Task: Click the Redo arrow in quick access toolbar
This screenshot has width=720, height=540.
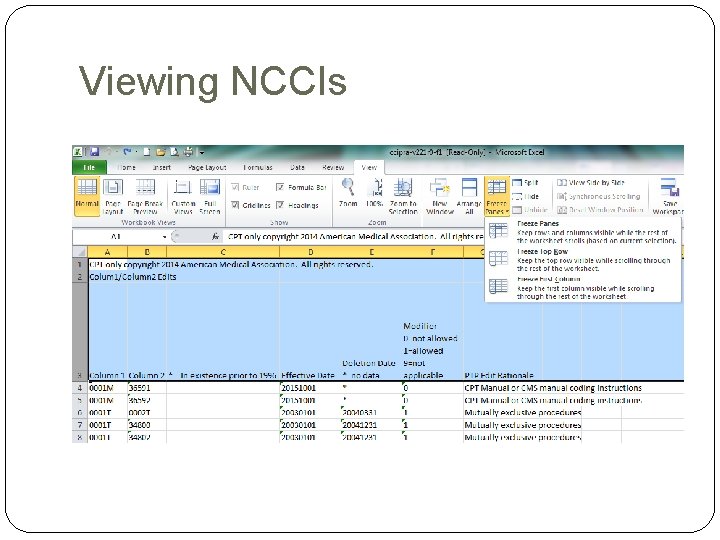Action: [x=127, y=152]
